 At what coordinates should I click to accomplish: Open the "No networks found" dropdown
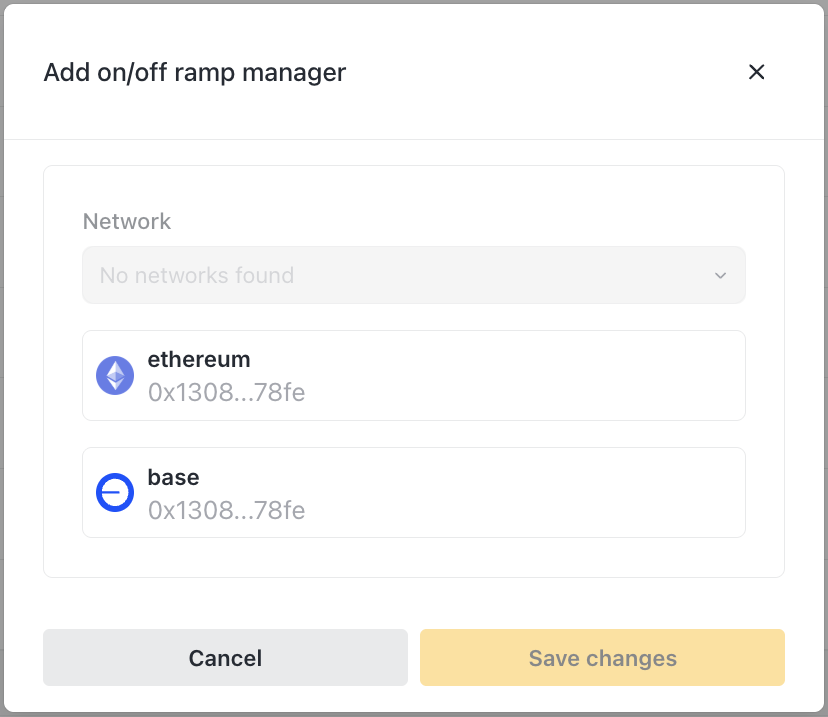tap(400, 275)
